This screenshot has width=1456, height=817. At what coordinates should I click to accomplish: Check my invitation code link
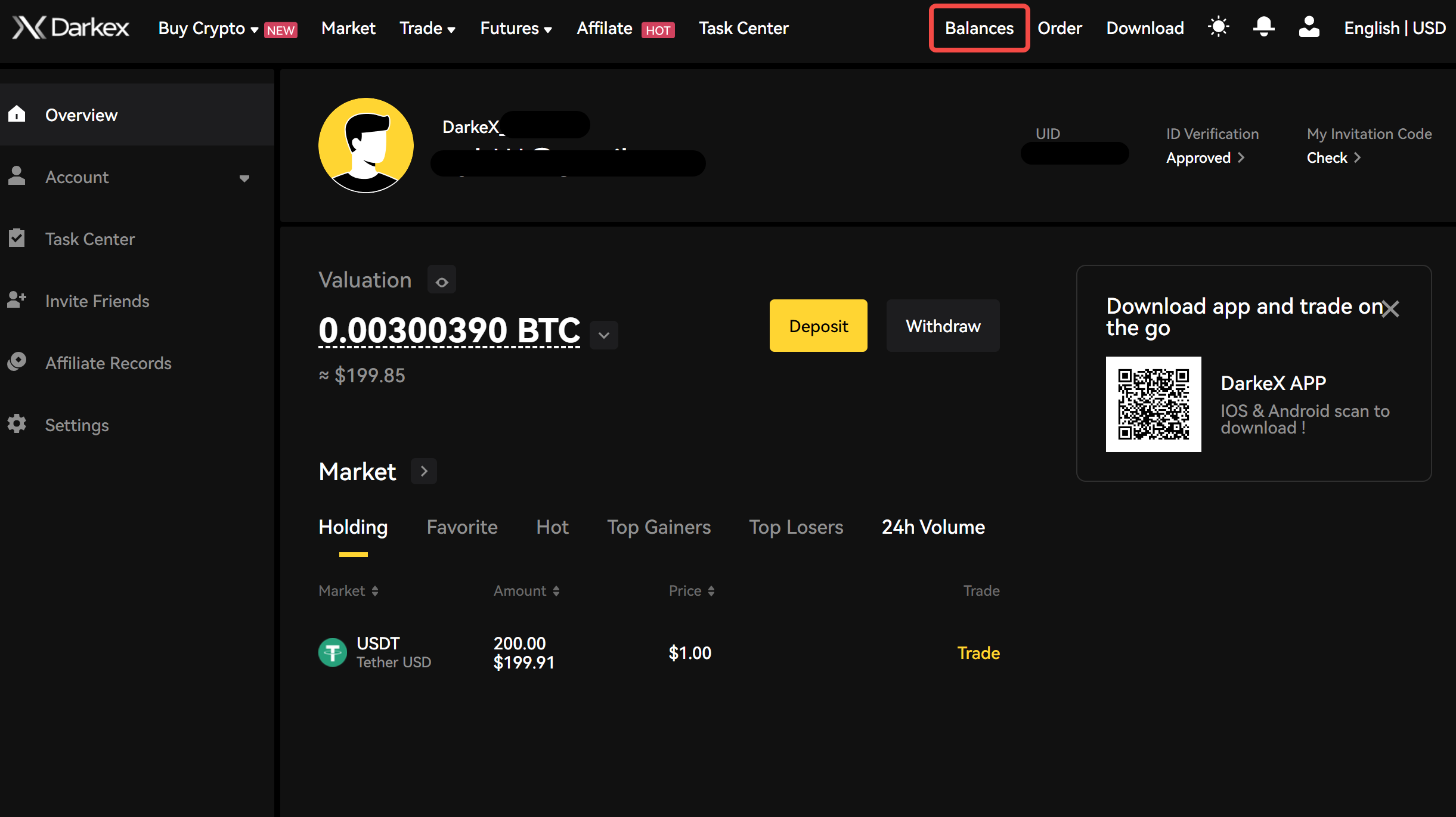click(x=1334, y=157)
